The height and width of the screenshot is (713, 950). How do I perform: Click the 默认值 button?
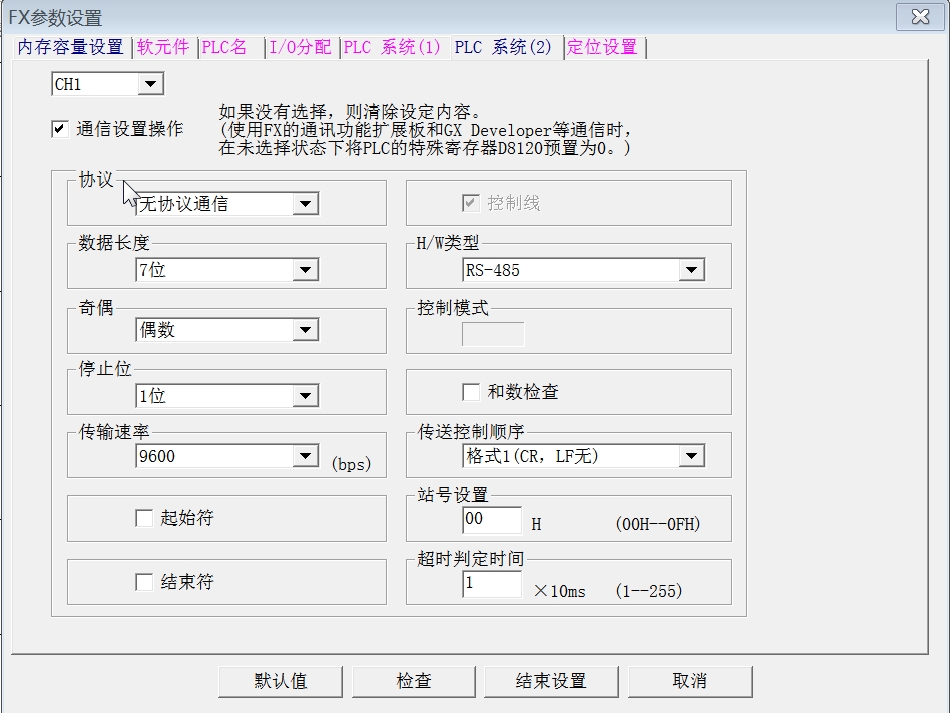[x=280, y=681]
